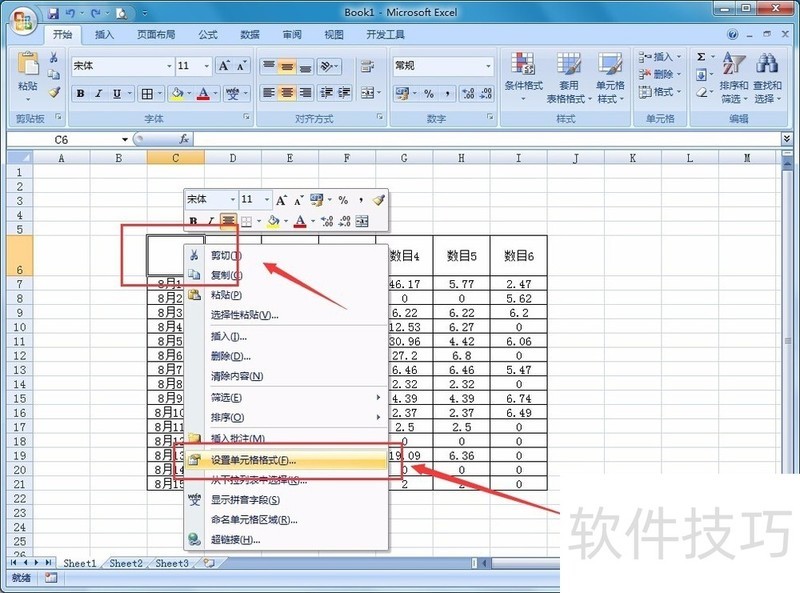Toggle align text right in ribbon

305,93
